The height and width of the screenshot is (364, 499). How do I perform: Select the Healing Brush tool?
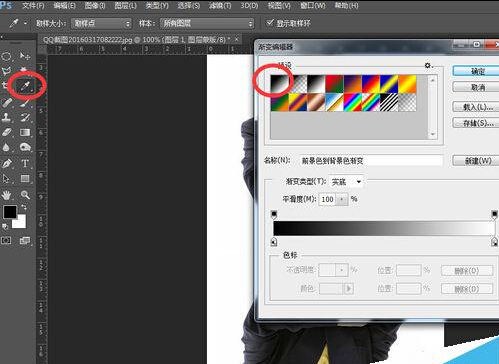7,102
